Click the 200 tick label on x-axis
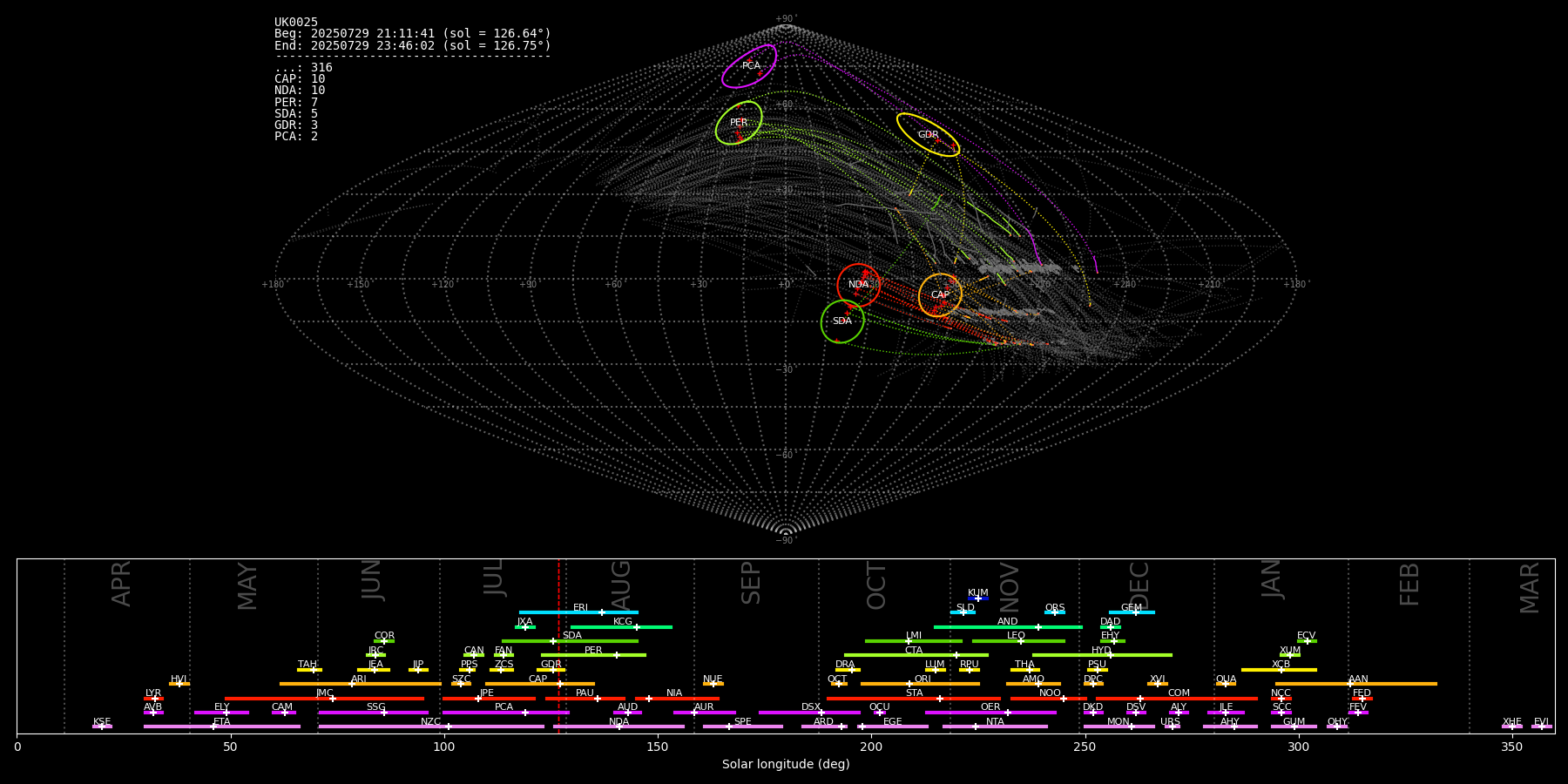Screen dimensions: 1568x784 pyautogui.click(x=871, y=747)
